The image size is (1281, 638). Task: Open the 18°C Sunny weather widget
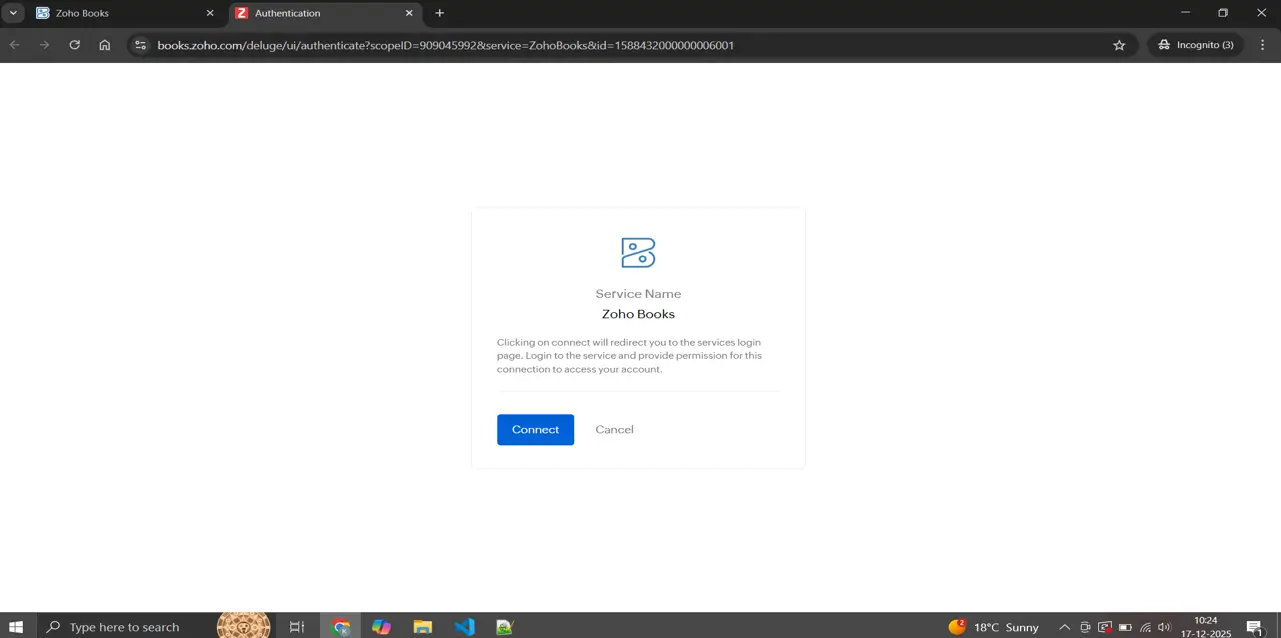[x=994, y=627]
